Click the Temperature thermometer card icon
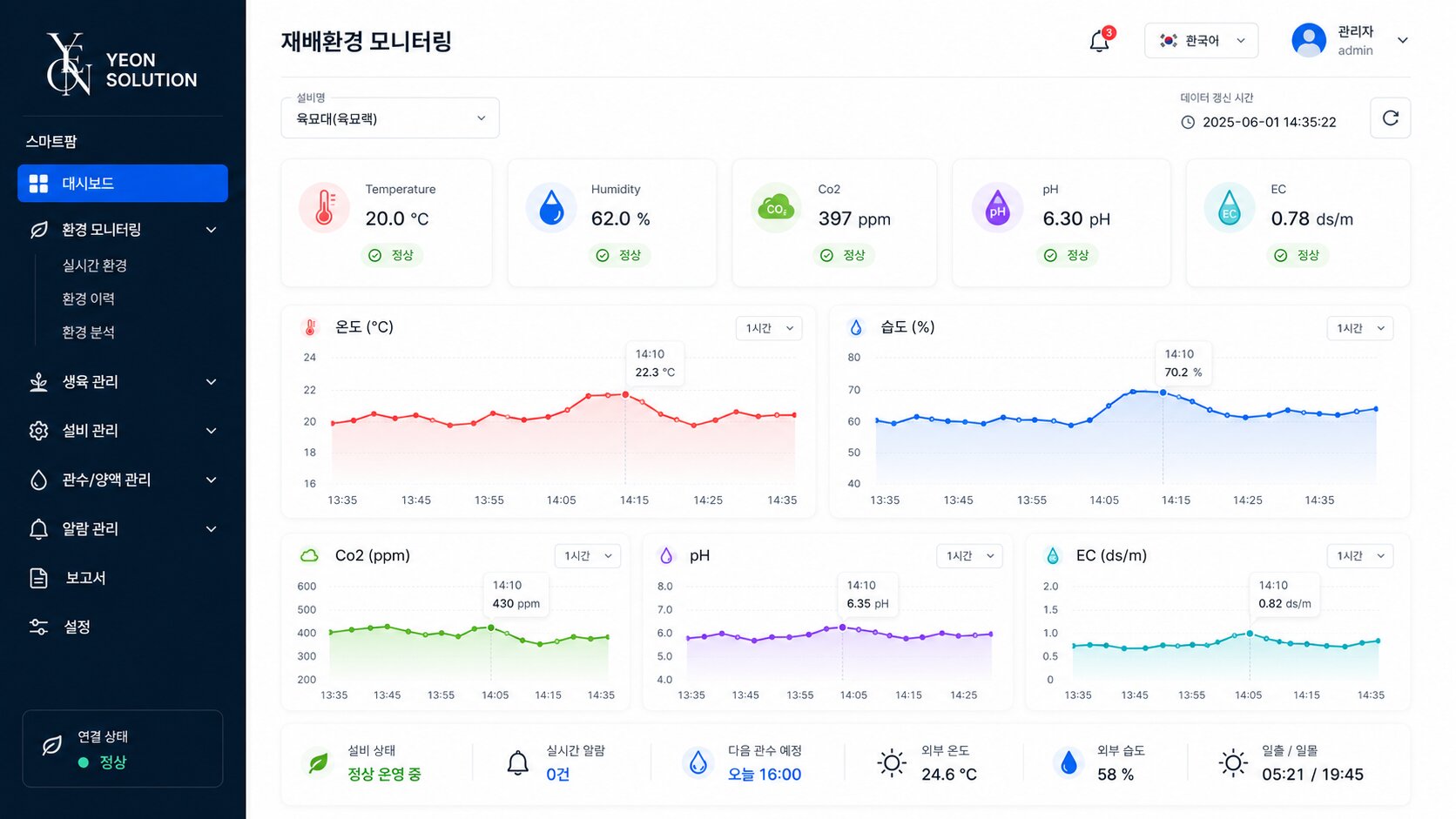 coord(324,208)
